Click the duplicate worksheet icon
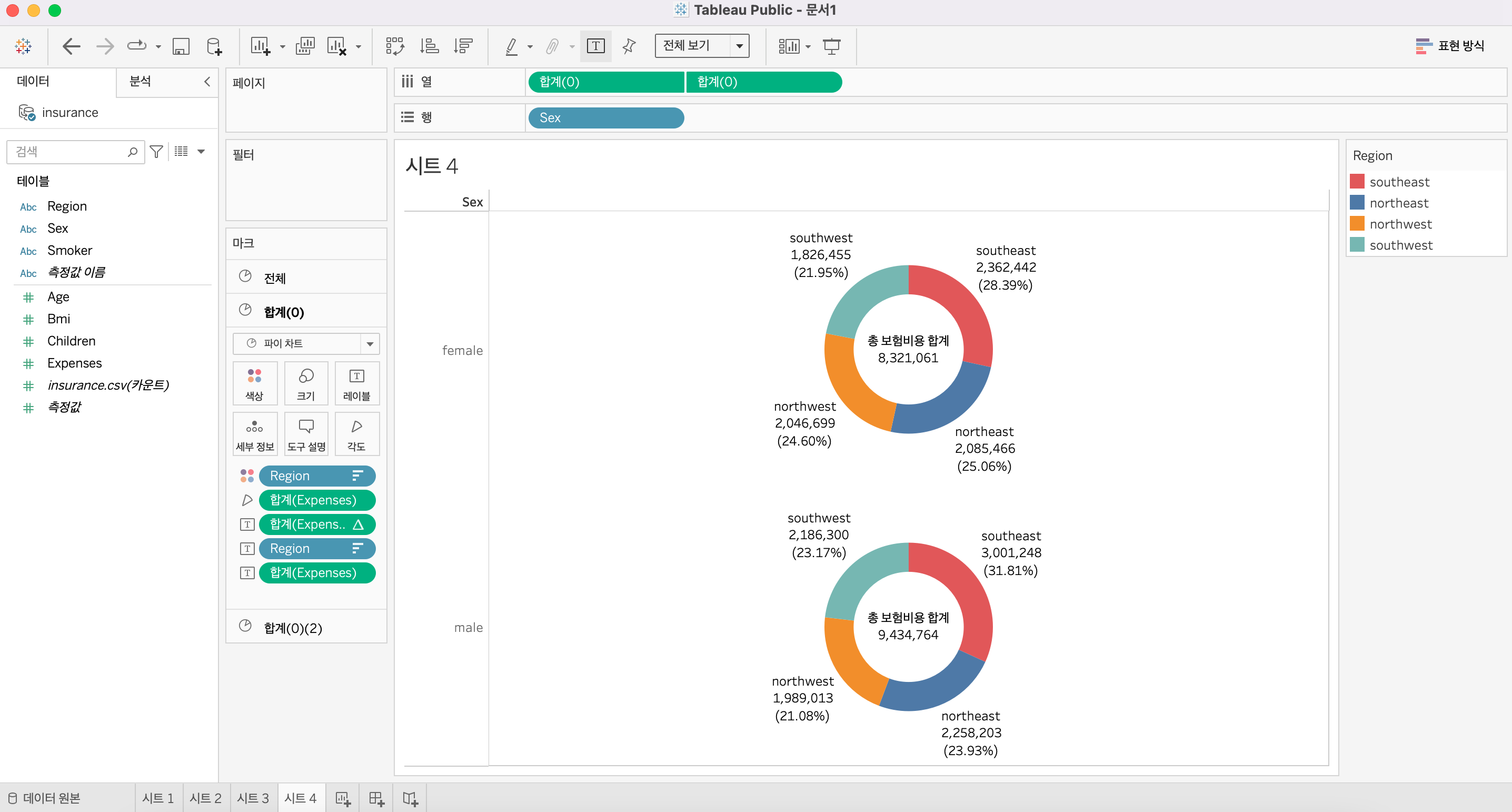This screenshot has width=1512, height=812. coord(305,46)
